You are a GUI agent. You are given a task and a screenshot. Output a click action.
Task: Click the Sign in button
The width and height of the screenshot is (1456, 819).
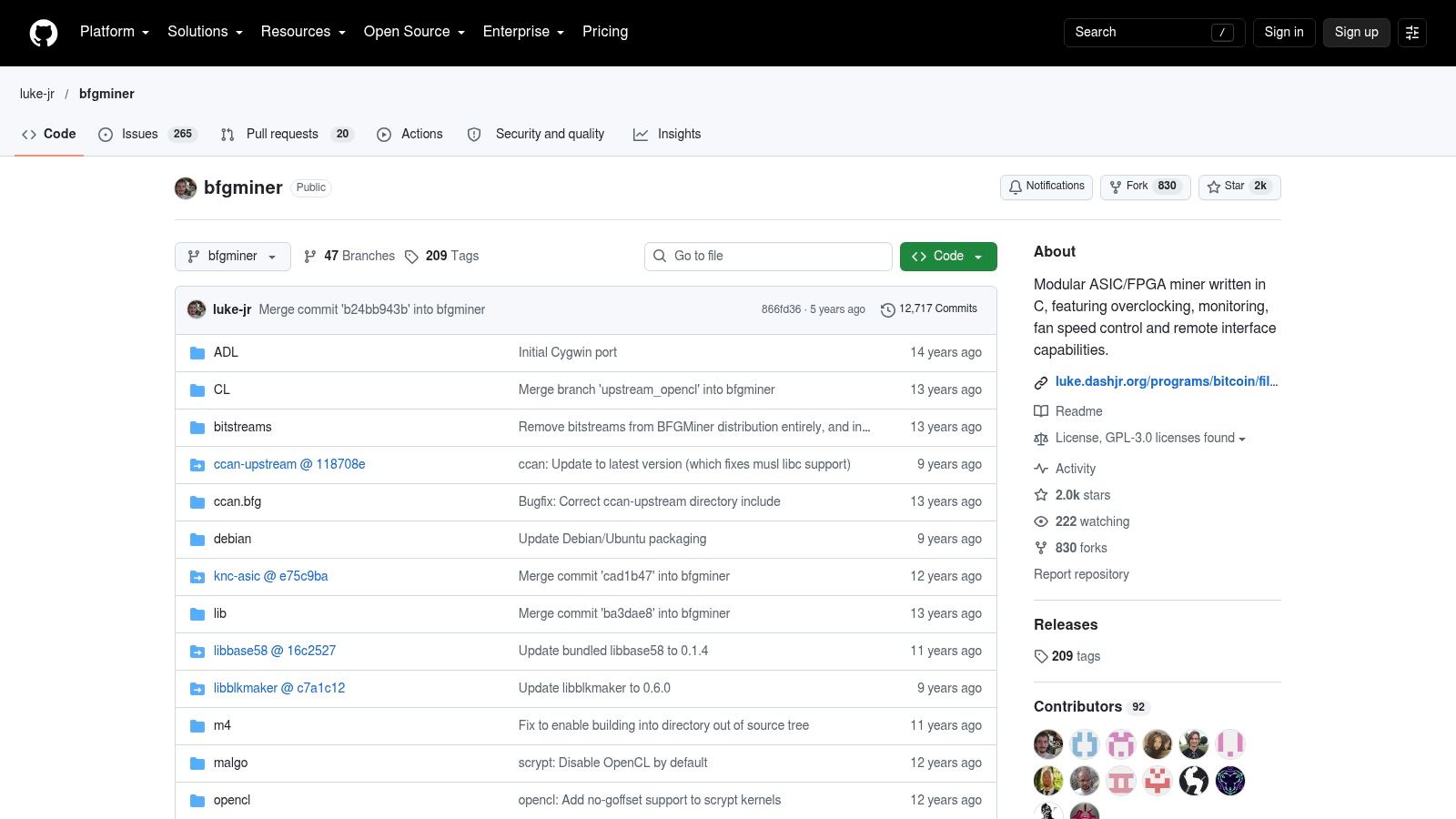tap(1284, 33)
